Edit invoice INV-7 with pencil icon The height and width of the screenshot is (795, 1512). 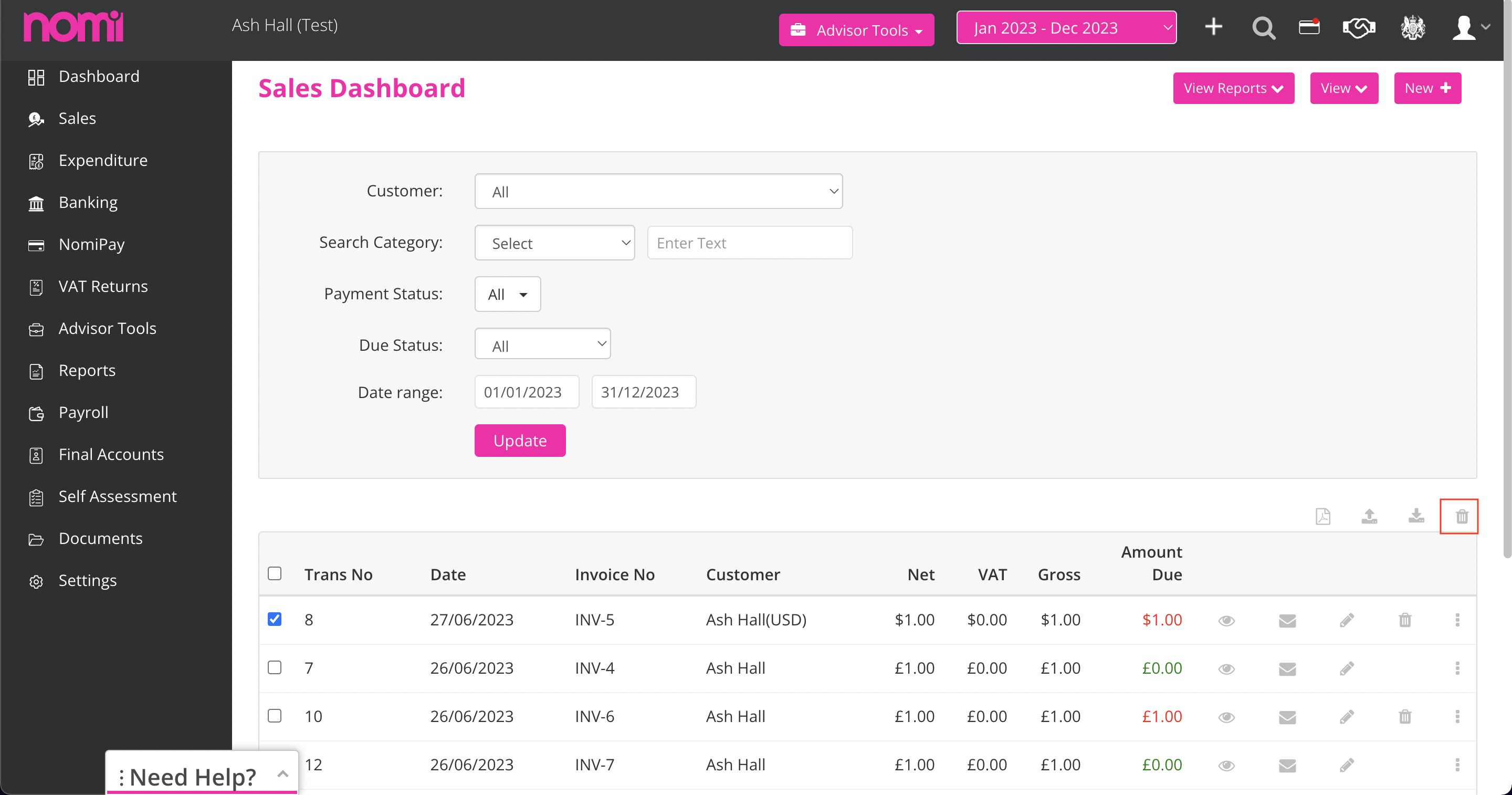pyautogui.click(x=1347, y=765)
